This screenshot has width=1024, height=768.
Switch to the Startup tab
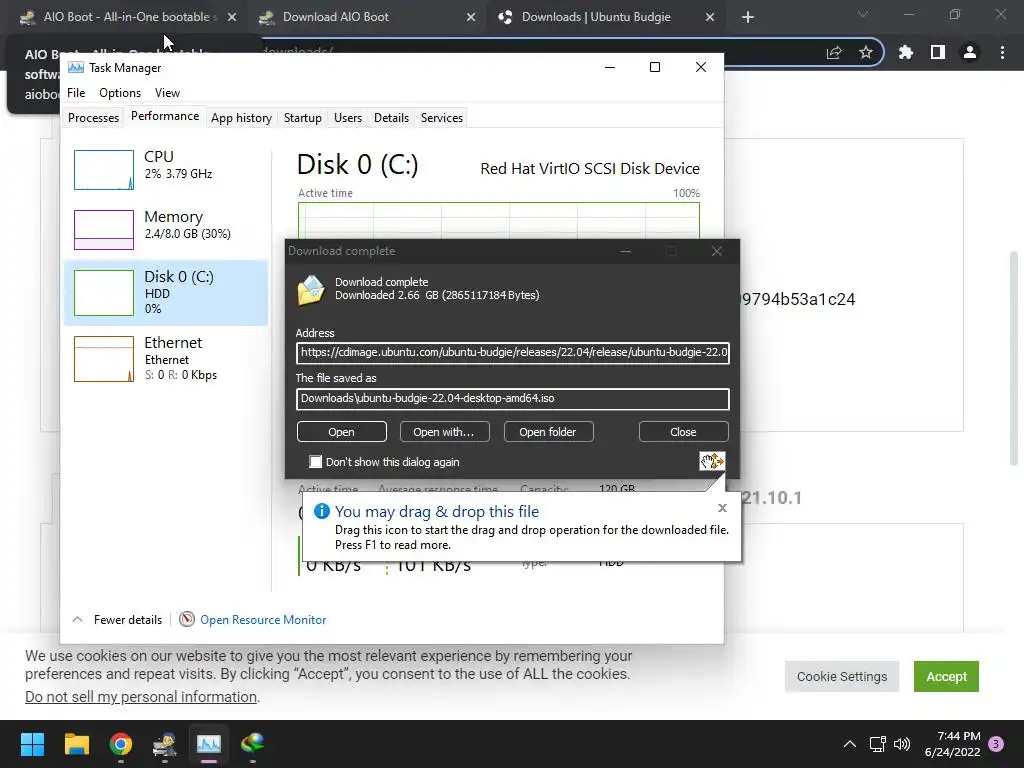click(302, 118)
